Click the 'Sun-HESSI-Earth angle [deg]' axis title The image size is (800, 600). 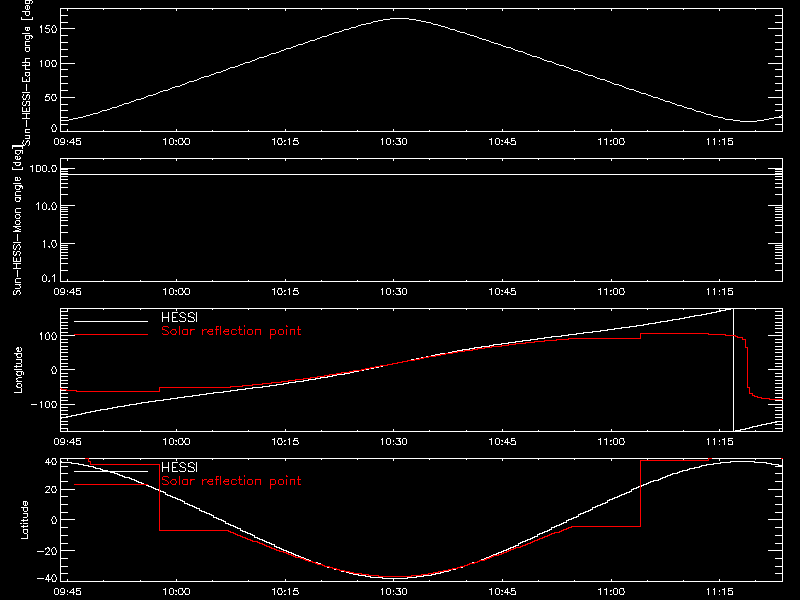click(x=27, y=73)
